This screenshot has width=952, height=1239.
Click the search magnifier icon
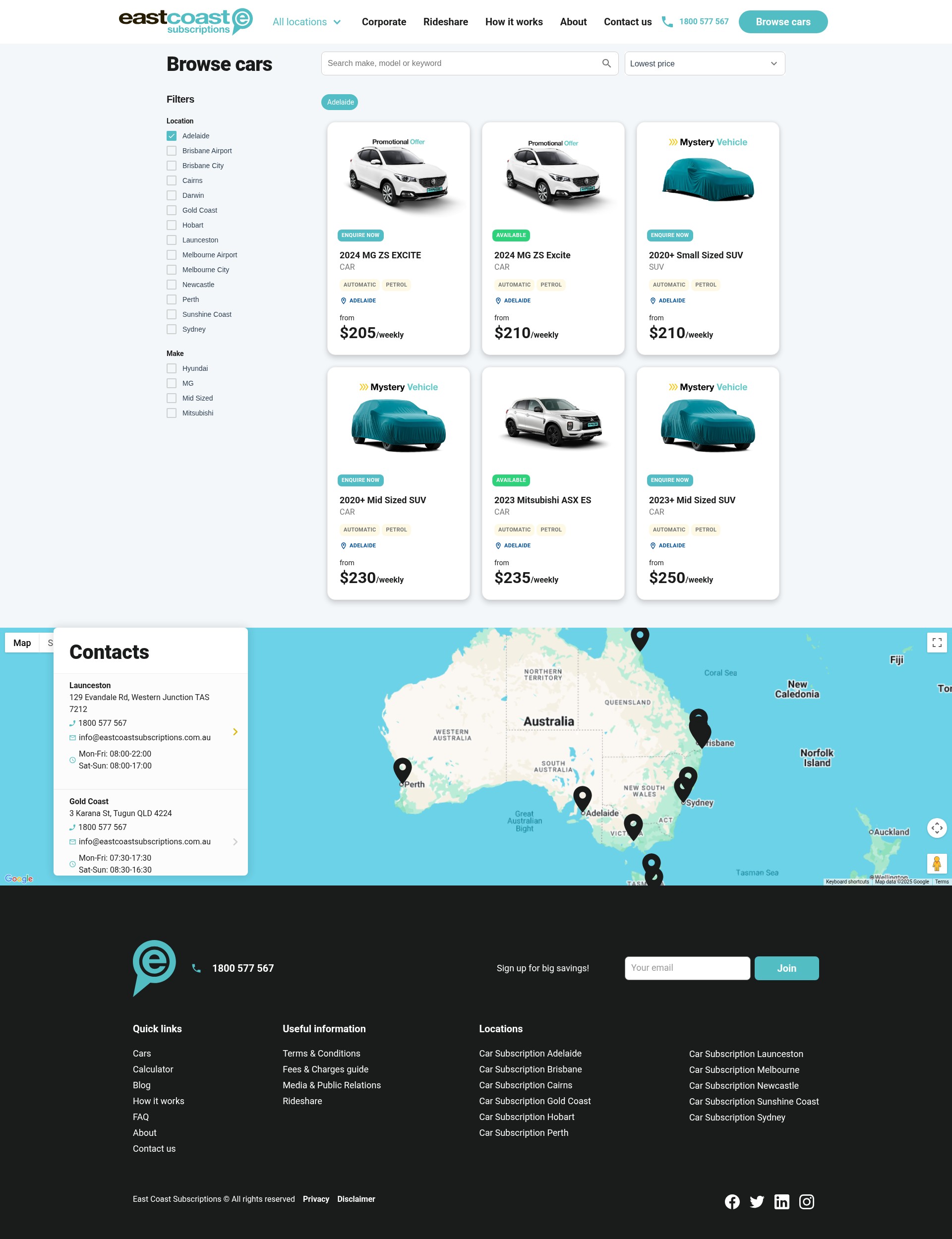[x=606, y=63]
